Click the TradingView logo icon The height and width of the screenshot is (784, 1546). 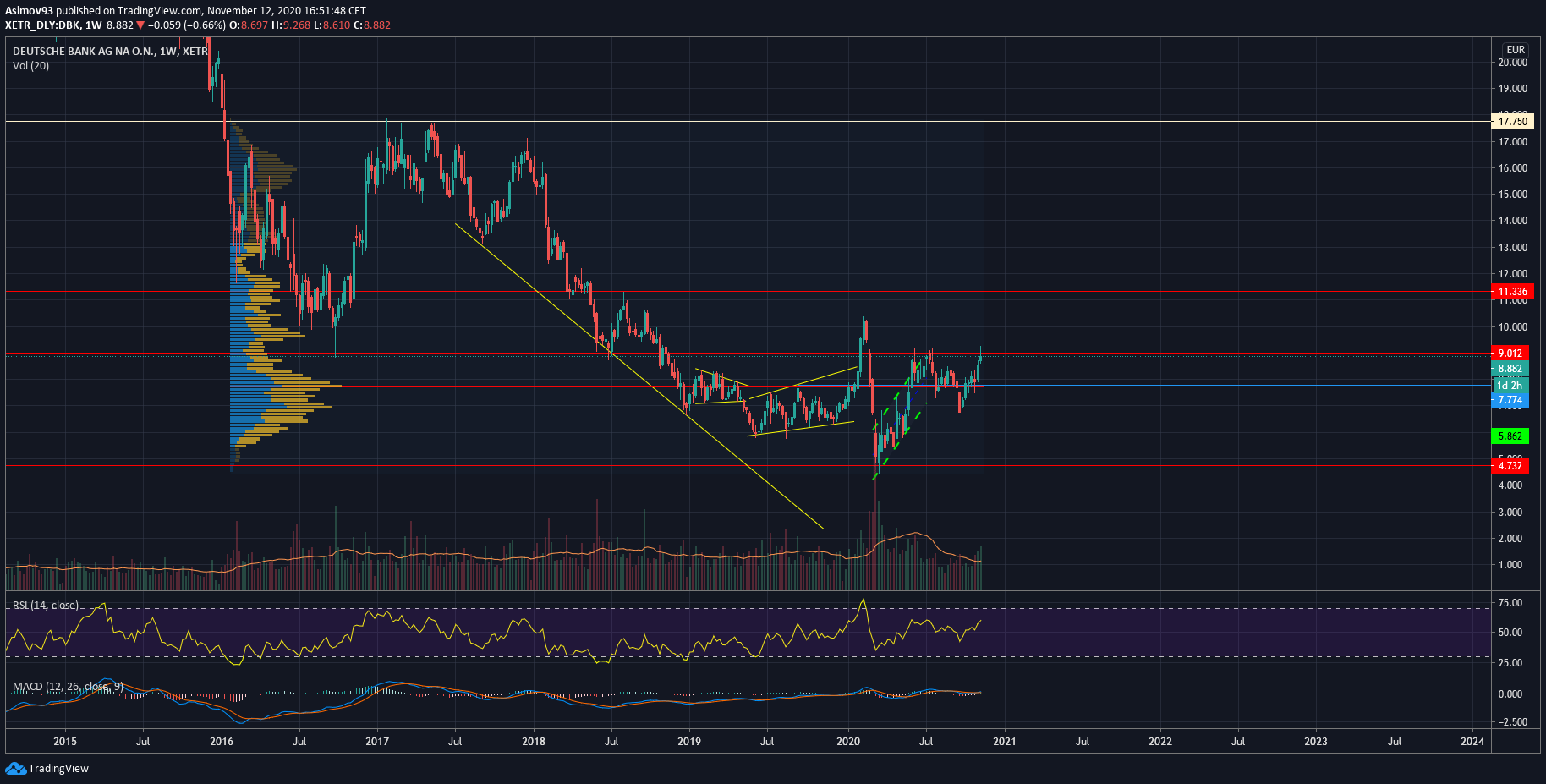point(15,768)
